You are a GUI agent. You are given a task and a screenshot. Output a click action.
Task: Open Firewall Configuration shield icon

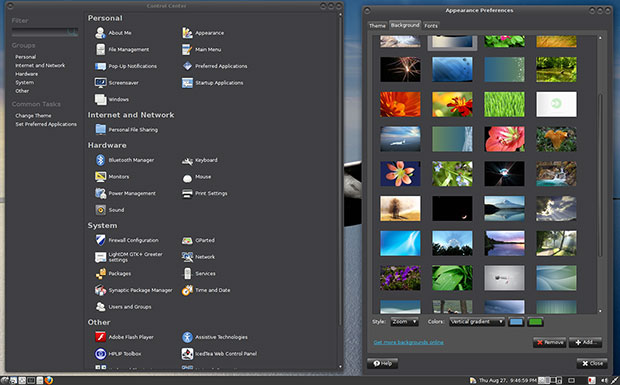(100, 240)
